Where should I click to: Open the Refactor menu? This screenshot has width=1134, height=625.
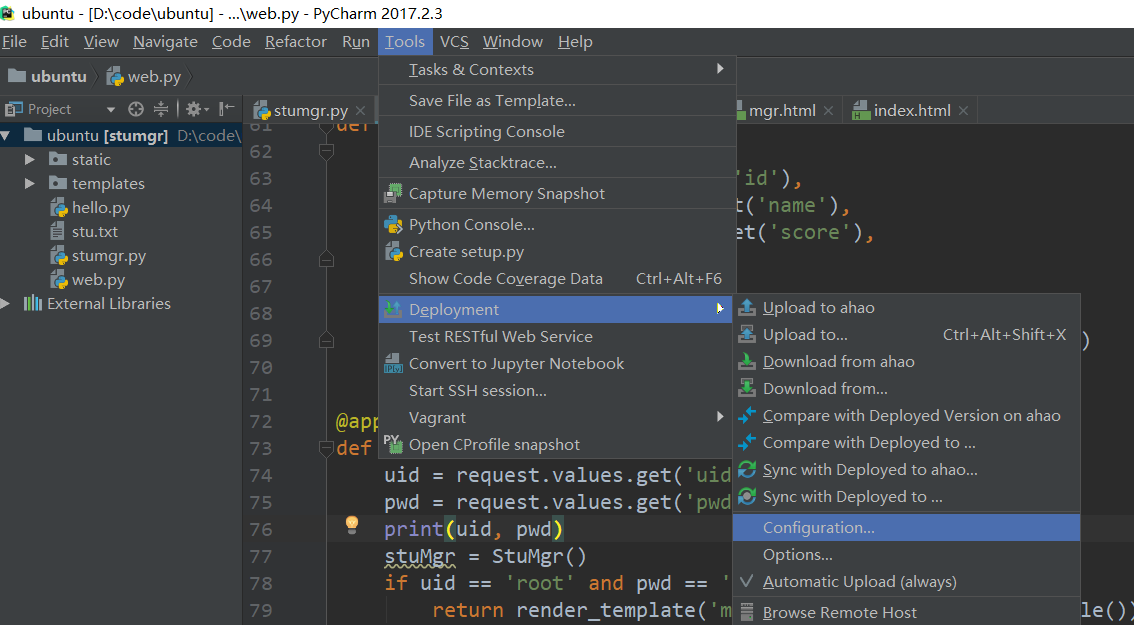(296, 42)
